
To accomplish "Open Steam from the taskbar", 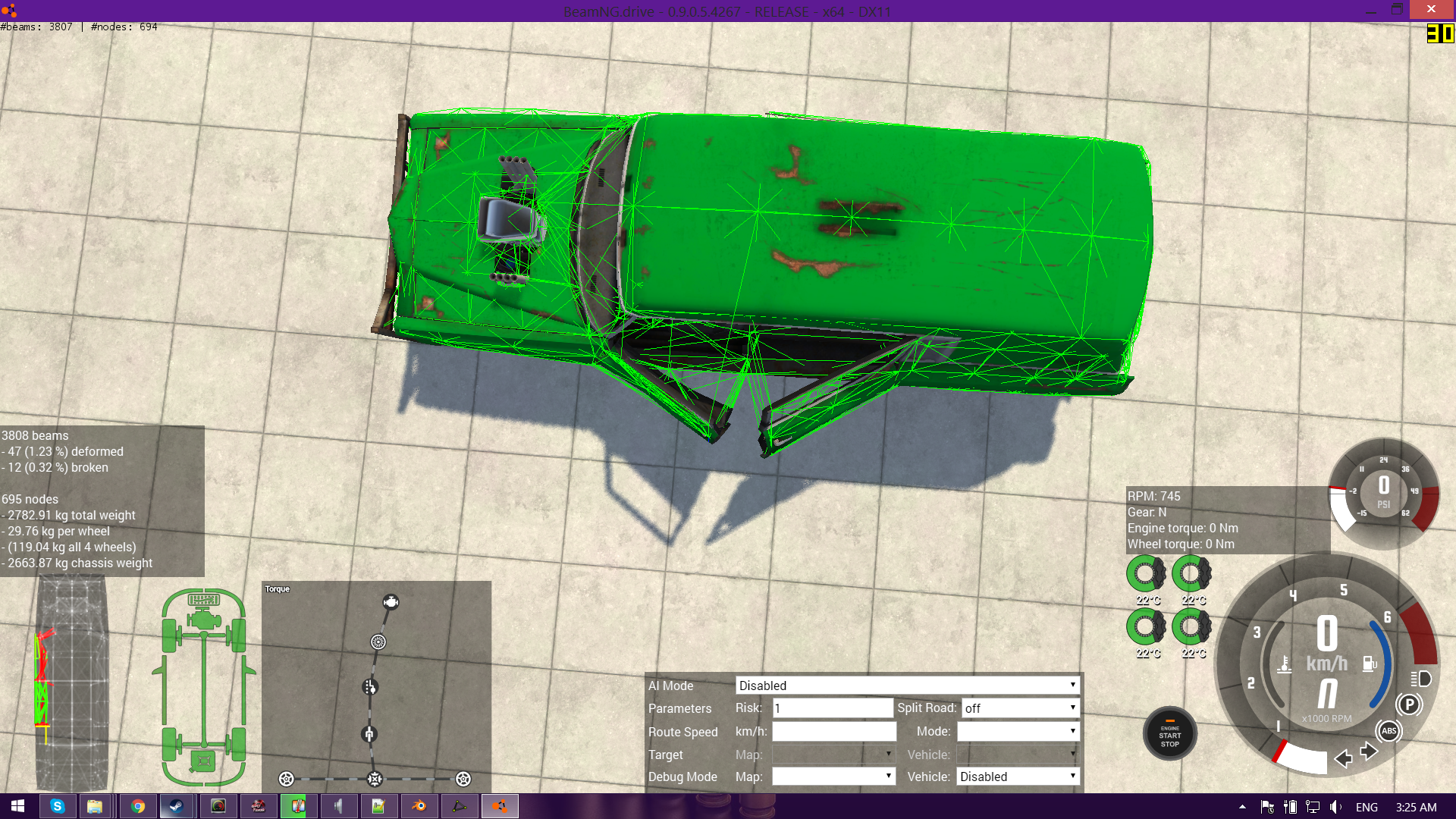I will (x=176, y=806).
